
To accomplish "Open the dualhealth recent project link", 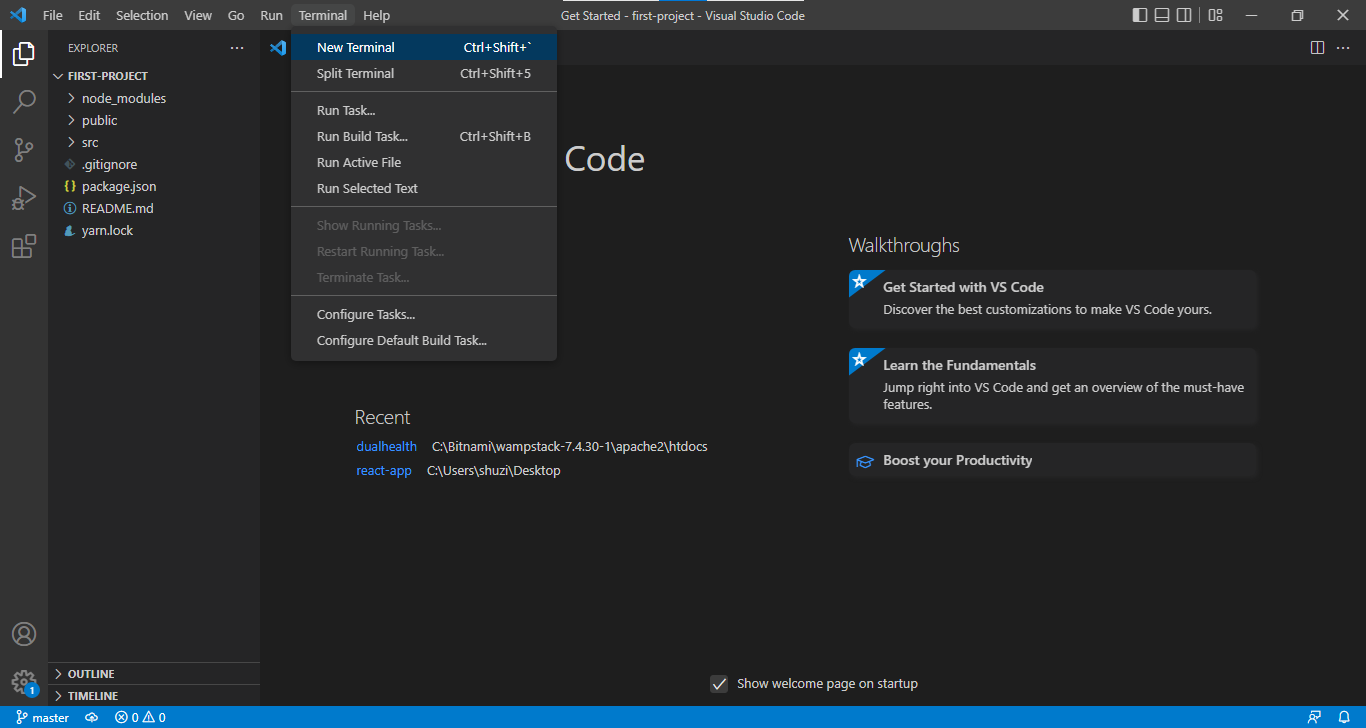I will pyautogui.click(x=386, y=446).
